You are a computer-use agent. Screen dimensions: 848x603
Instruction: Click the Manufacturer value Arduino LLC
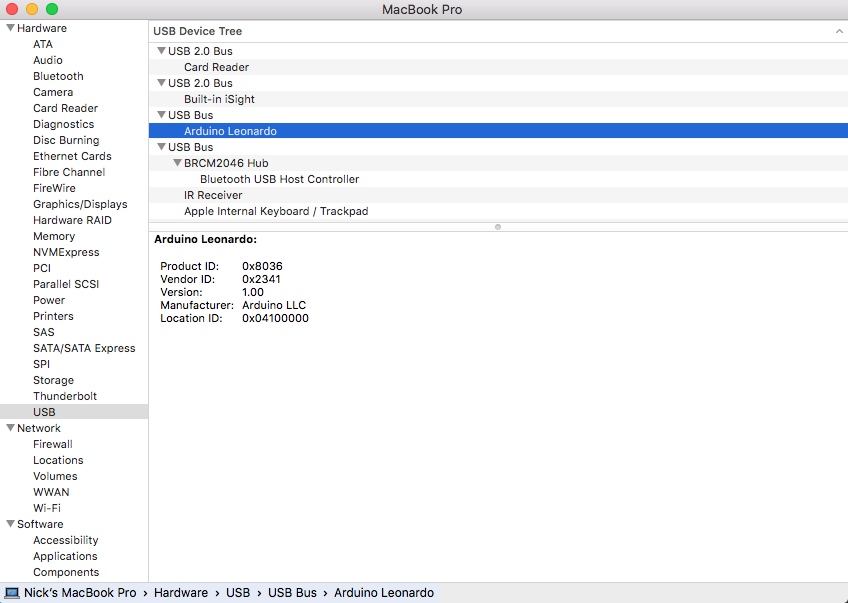tap(274, 305)
